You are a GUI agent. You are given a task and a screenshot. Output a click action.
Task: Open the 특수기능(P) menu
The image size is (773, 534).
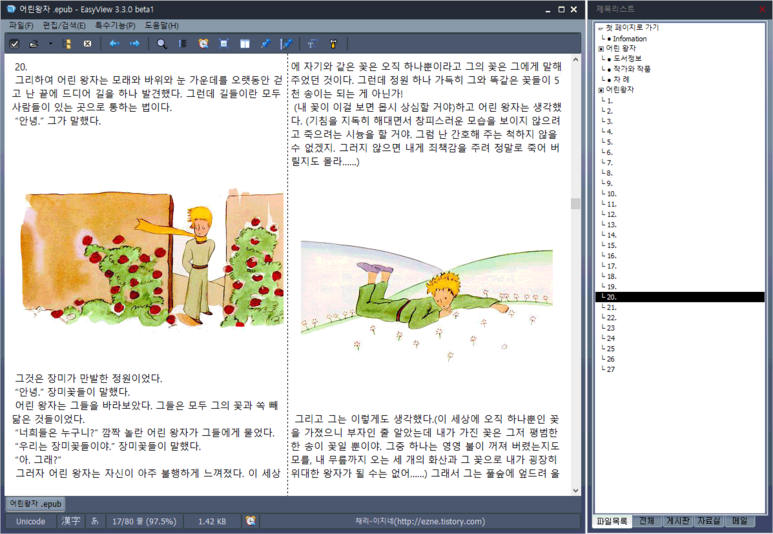[x=115, y=25]
